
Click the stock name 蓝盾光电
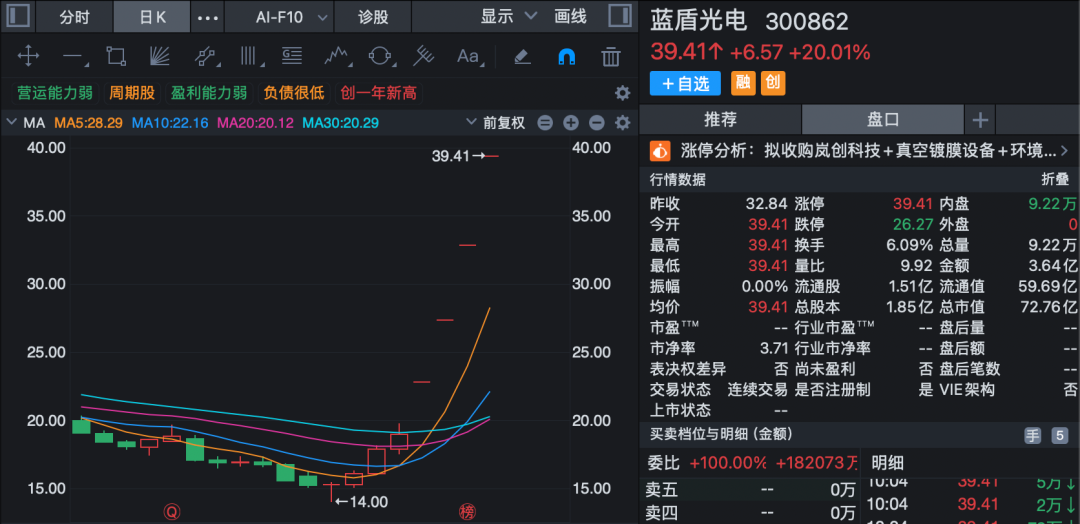698,21
